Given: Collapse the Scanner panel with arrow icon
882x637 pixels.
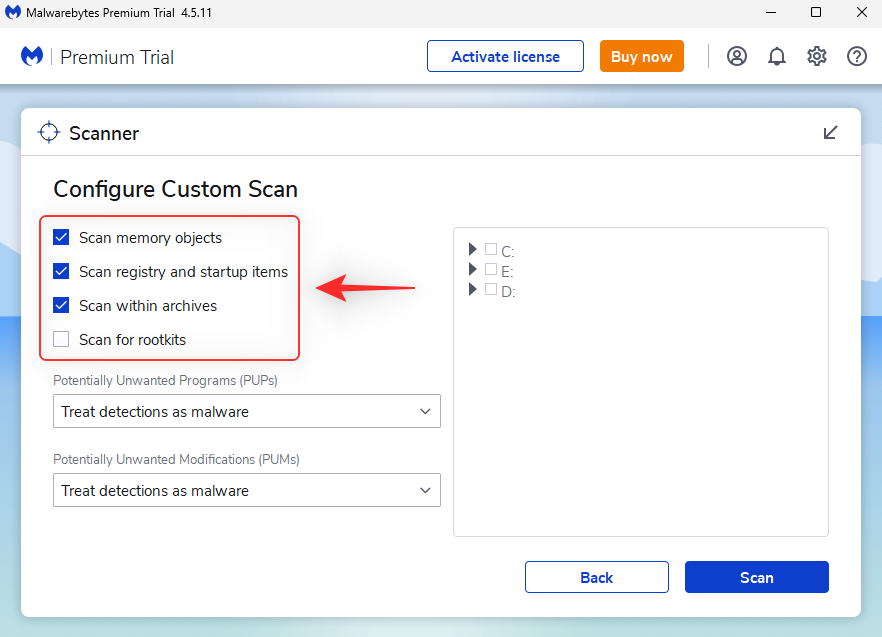Looking at the screenshot, I should point(830,133).
